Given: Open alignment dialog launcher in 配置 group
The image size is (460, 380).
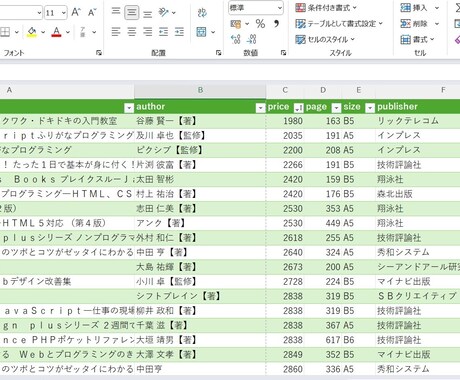Looking at the screenshot, I should click(218, 53).
